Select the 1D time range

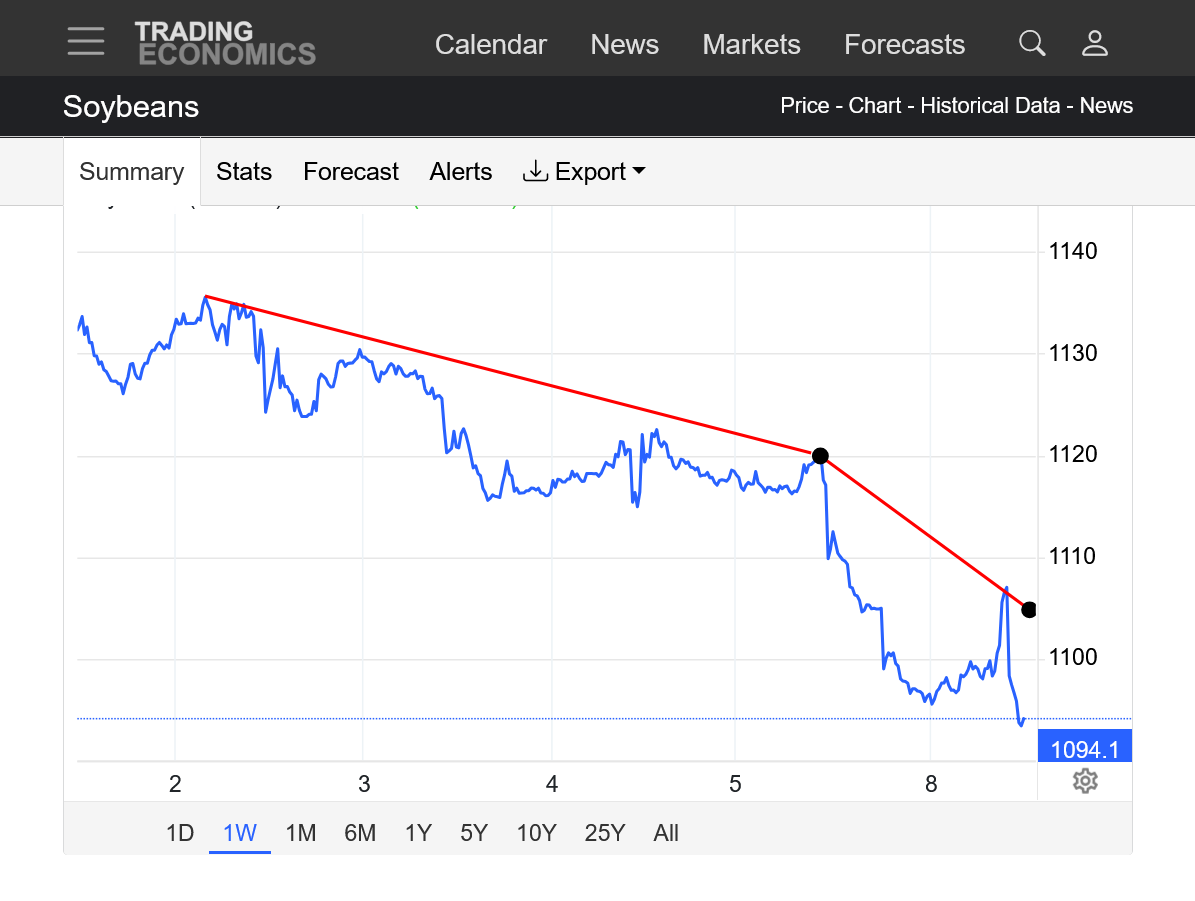(180, 833)
